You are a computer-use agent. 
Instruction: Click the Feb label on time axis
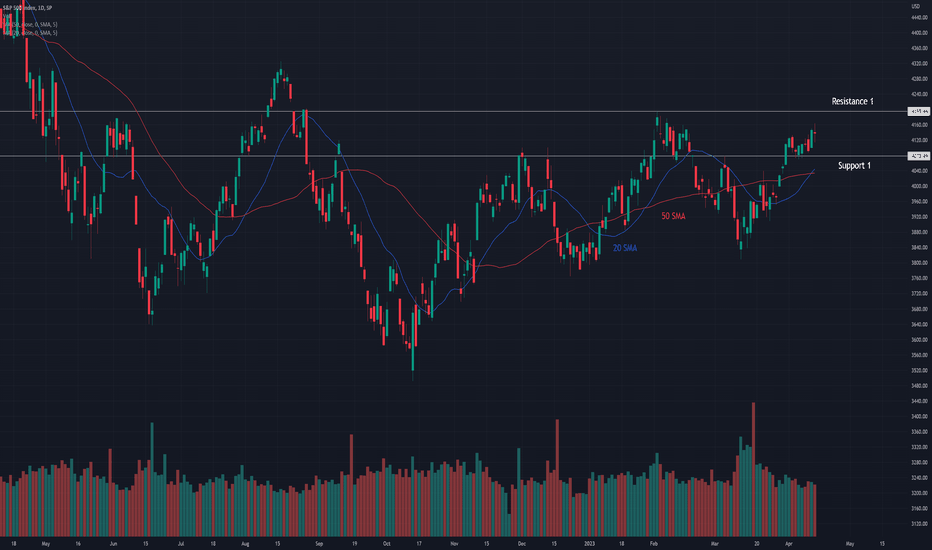coord(653,543)
